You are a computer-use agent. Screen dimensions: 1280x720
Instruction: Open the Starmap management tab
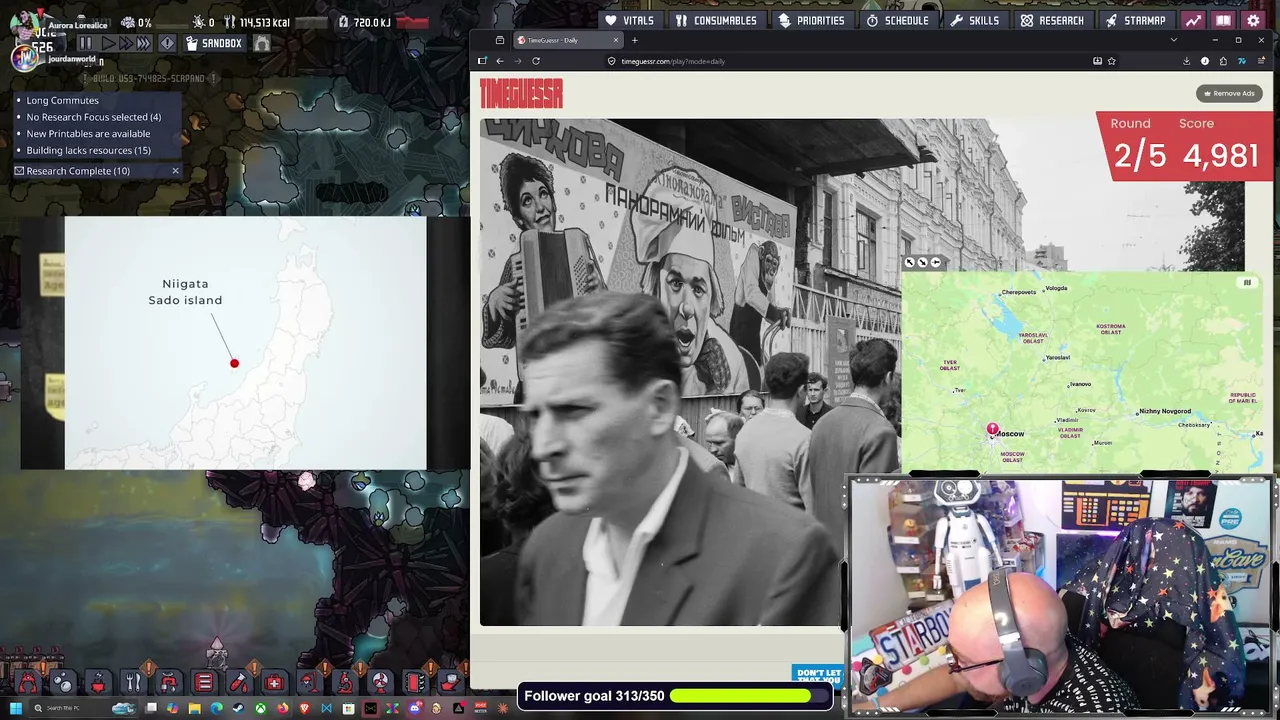[x=1136, y=20]
